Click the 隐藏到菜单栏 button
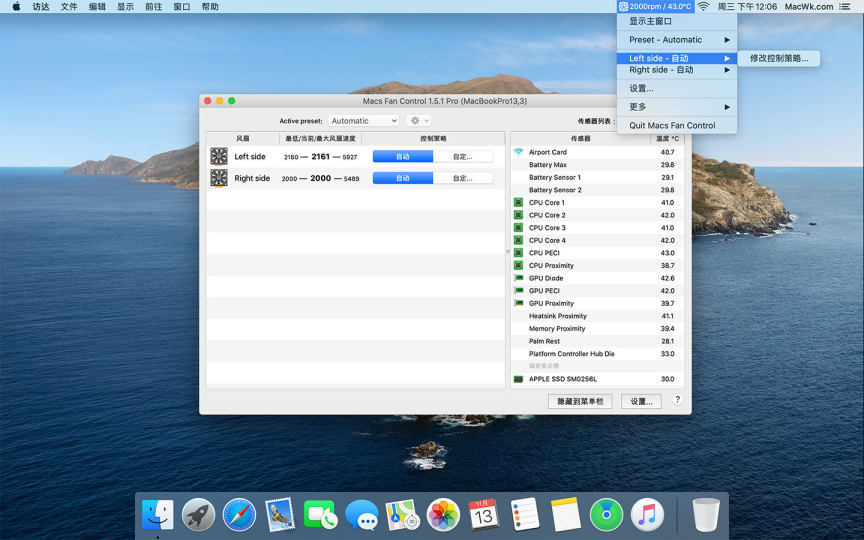This screenshot has width=864, height=540. pos(580,401)
